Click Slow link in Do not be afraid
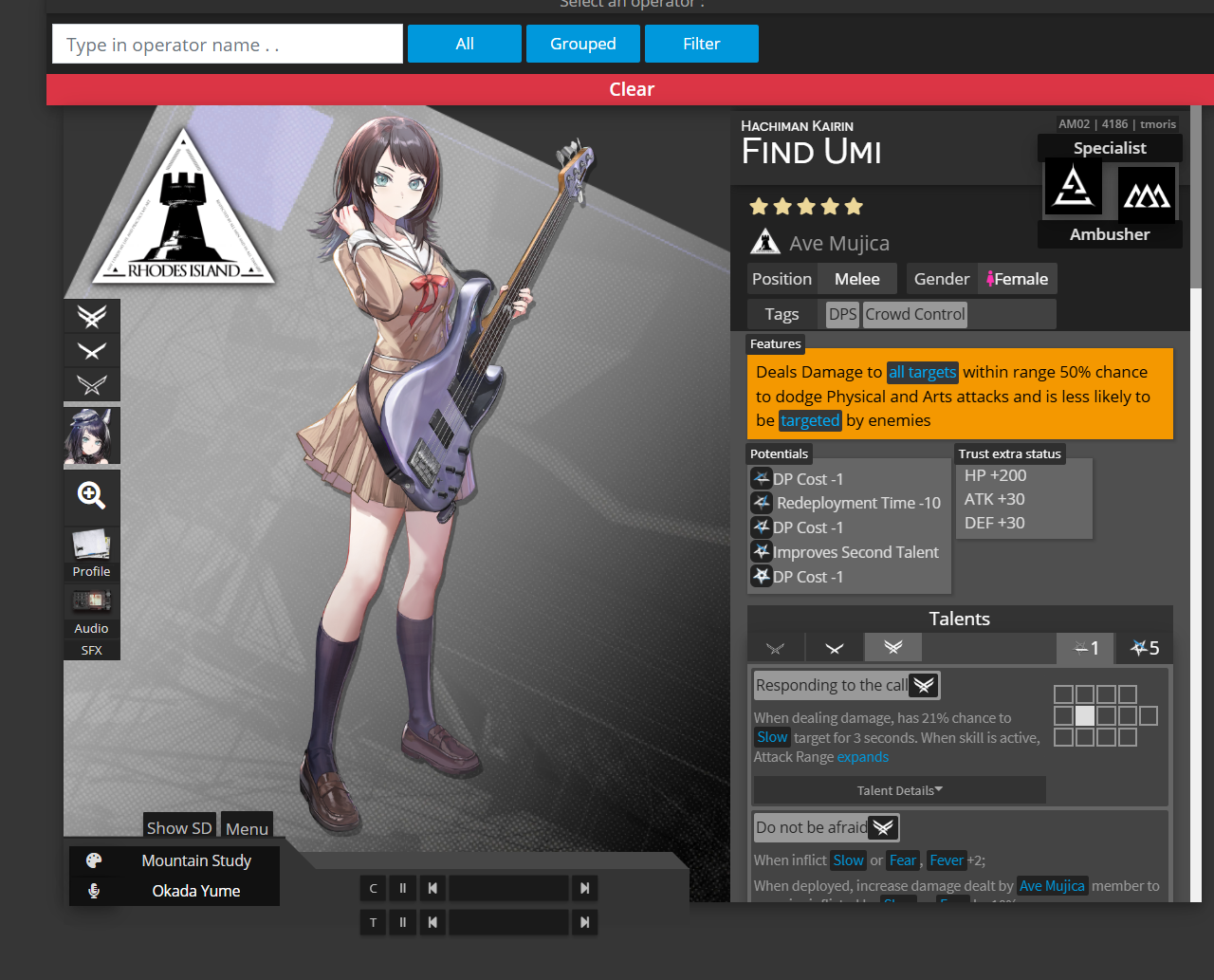The image size is (1214, 980). pyautogui.click(x=848, y=860)
